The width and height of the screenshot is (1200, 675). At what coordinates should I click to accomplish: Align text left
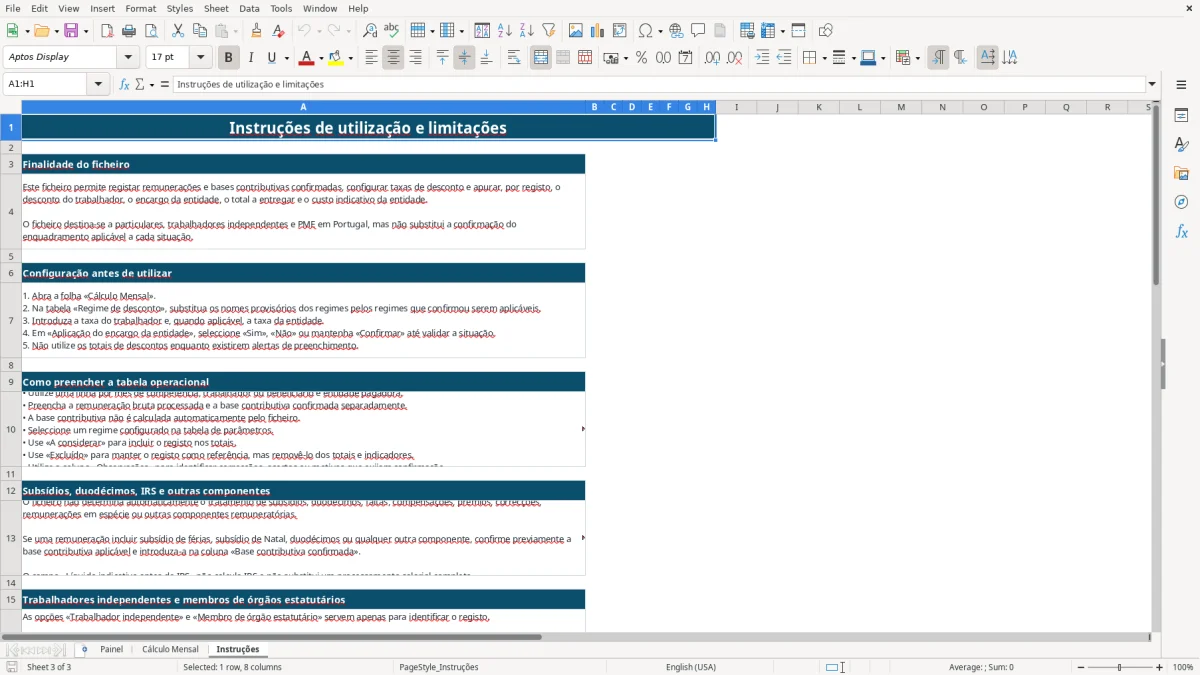tap(372, 58)
